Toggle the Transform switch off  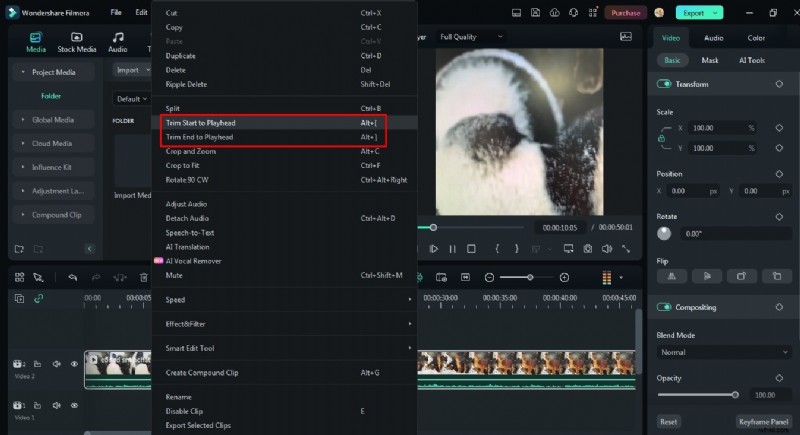[x=664, y=84]
